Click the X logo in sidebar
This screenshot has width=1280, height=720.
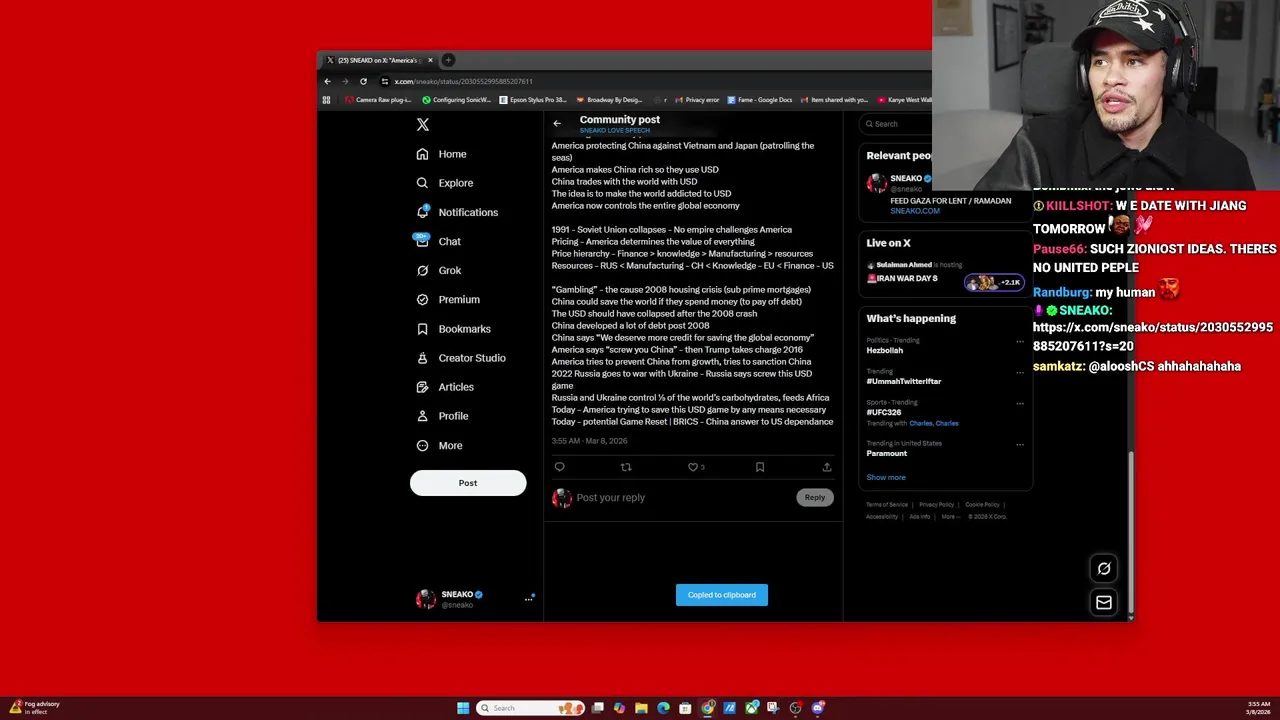423,125
